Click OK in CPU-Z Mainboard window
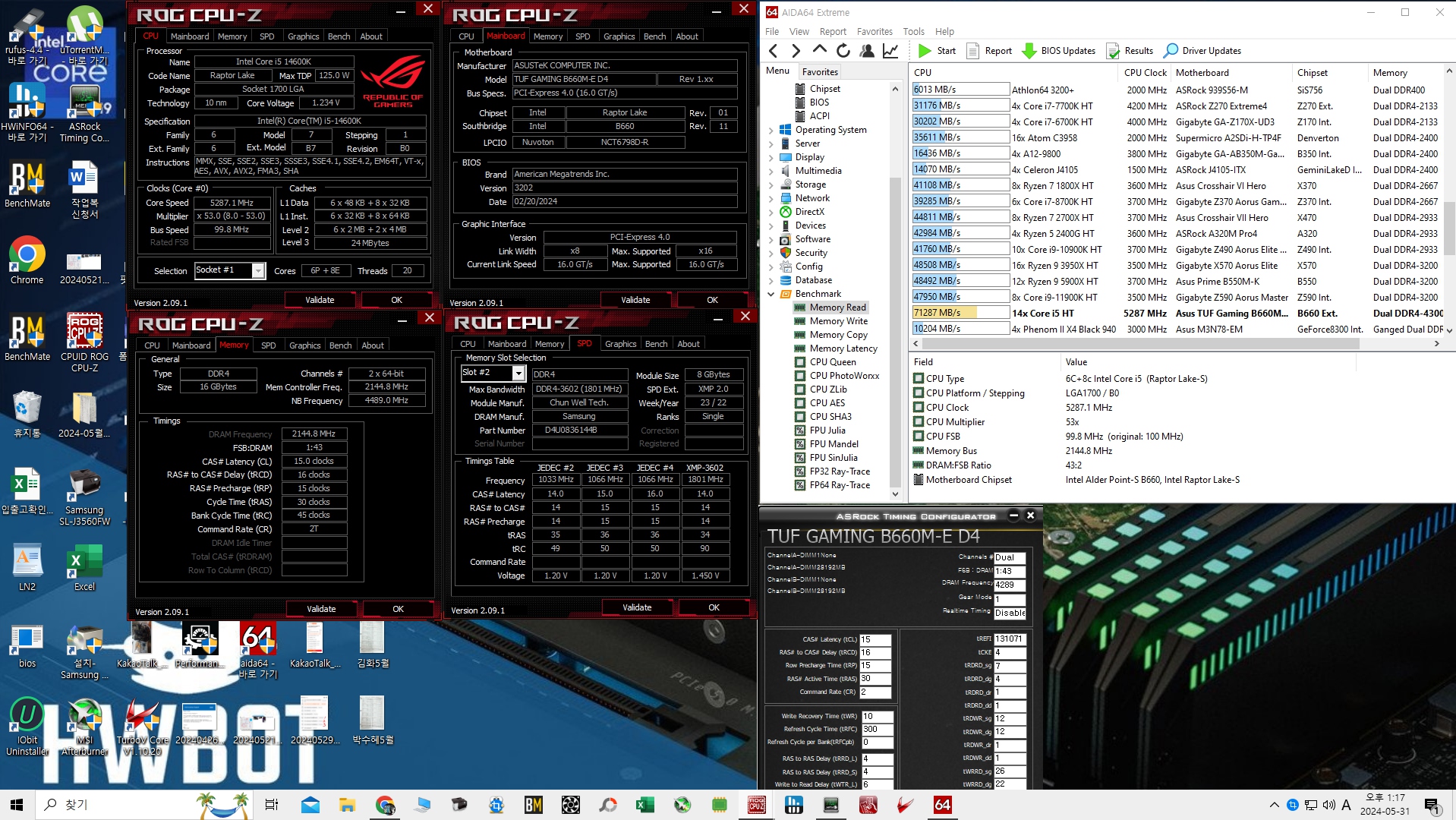 [x=712, y=299]
